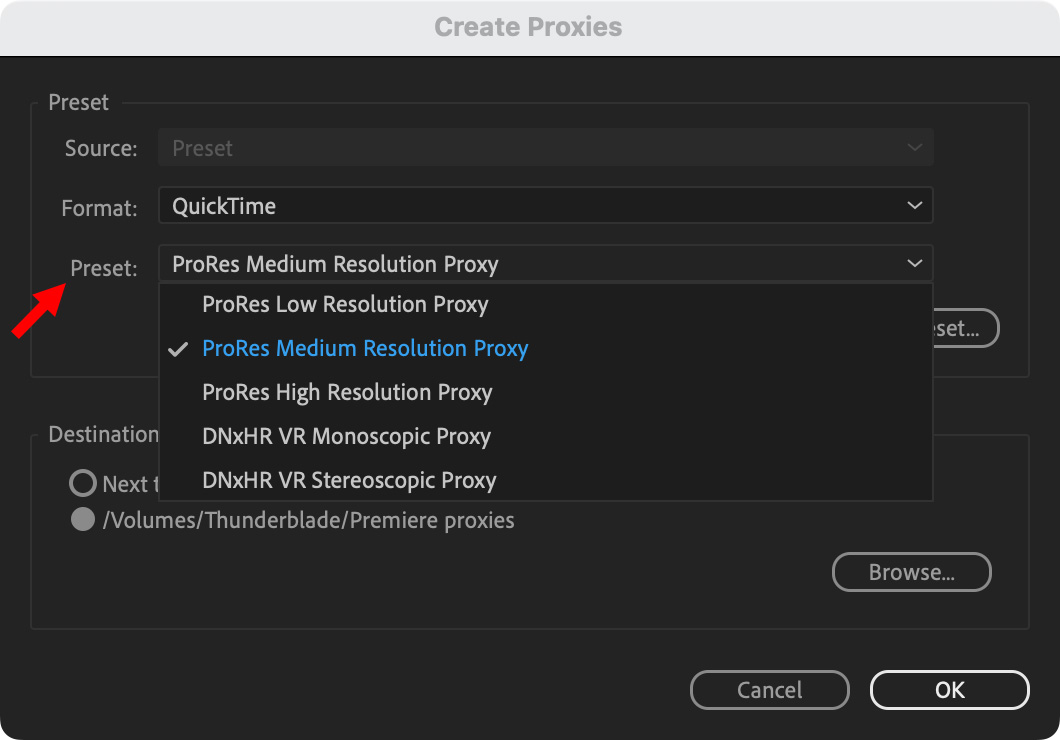Click checked ProRes Medium Resolution Proxy menu item

[x=365, y=349]
